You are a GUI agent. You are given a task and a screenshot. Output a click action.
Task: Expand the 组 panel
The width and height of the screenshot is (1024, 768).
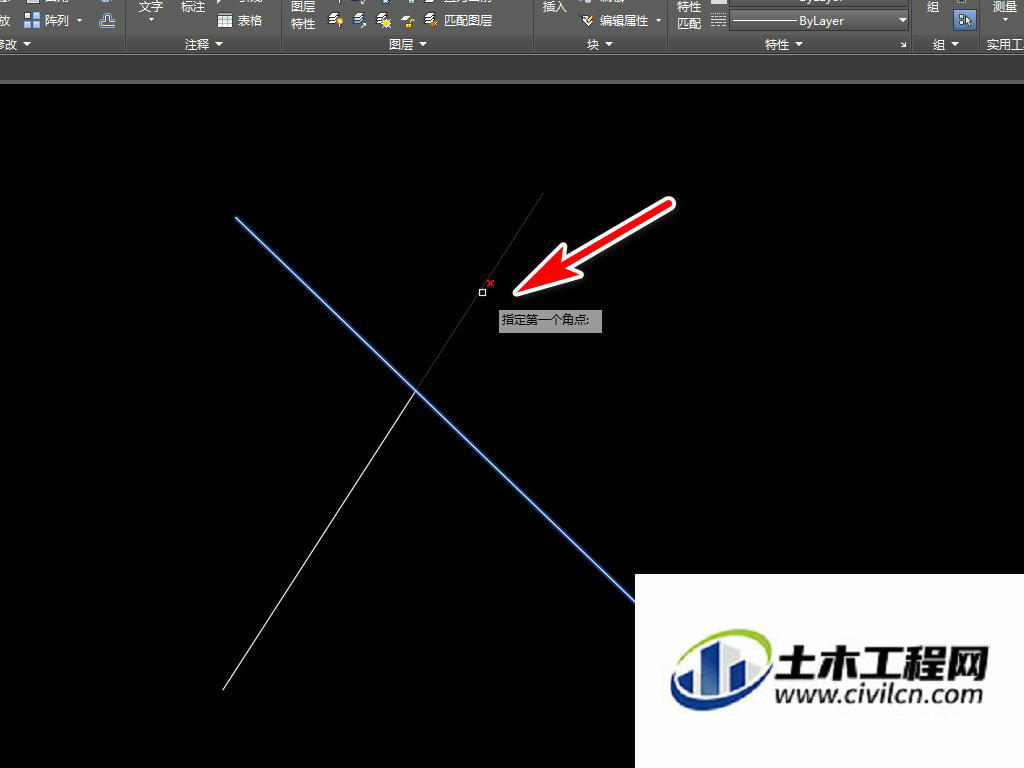coord(945,44)
